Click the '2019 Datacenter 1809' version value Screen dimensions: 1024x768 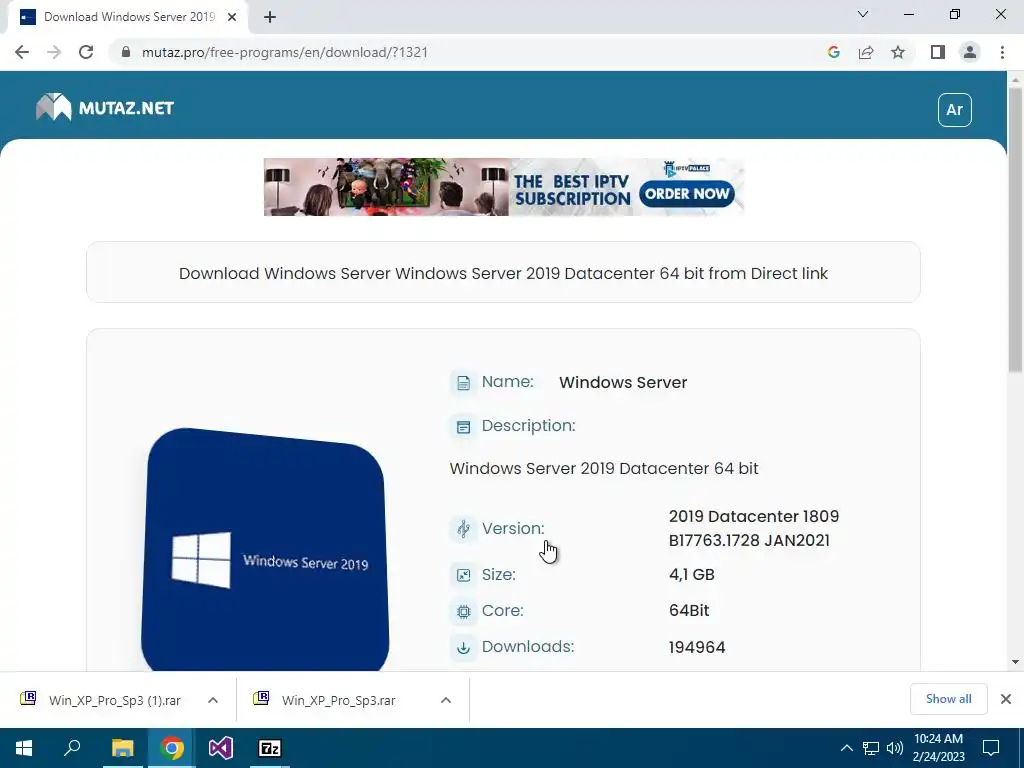tap(754, 516)
